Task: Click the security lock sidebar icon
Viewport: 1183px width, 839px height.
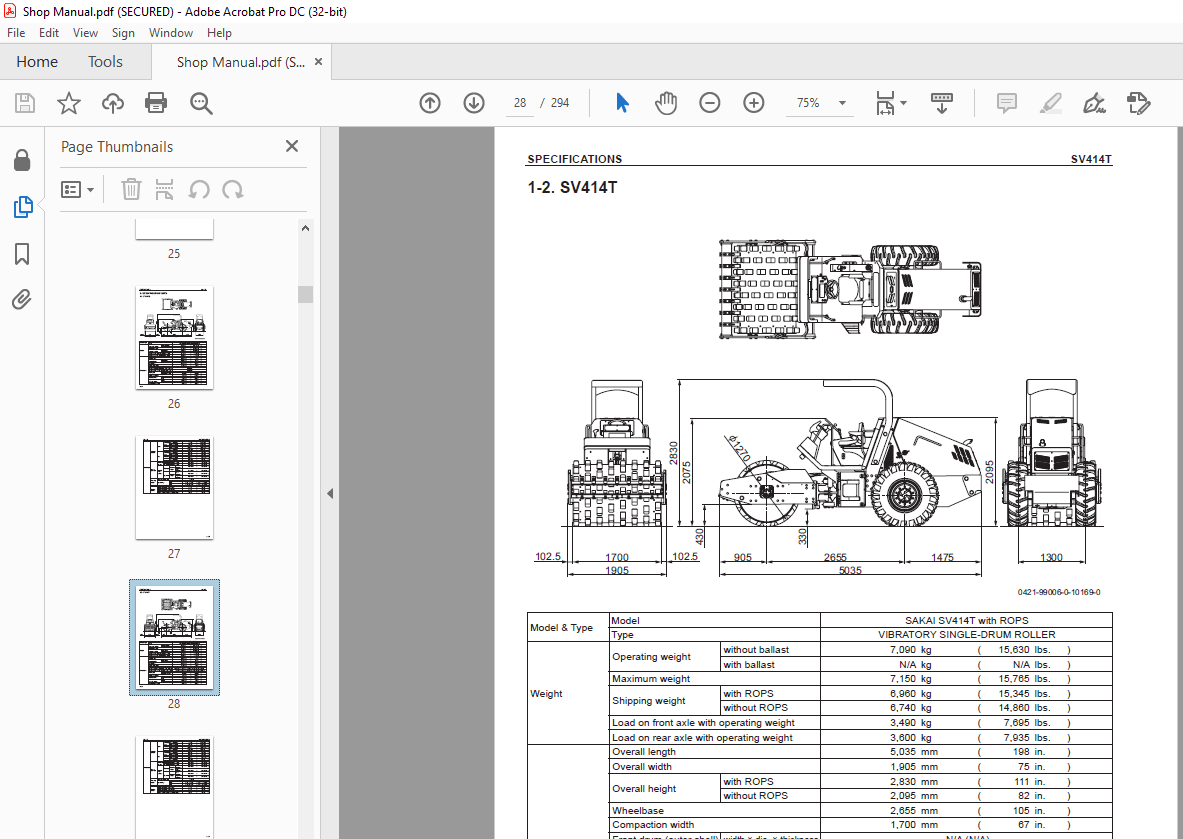Action: point(22,160)
